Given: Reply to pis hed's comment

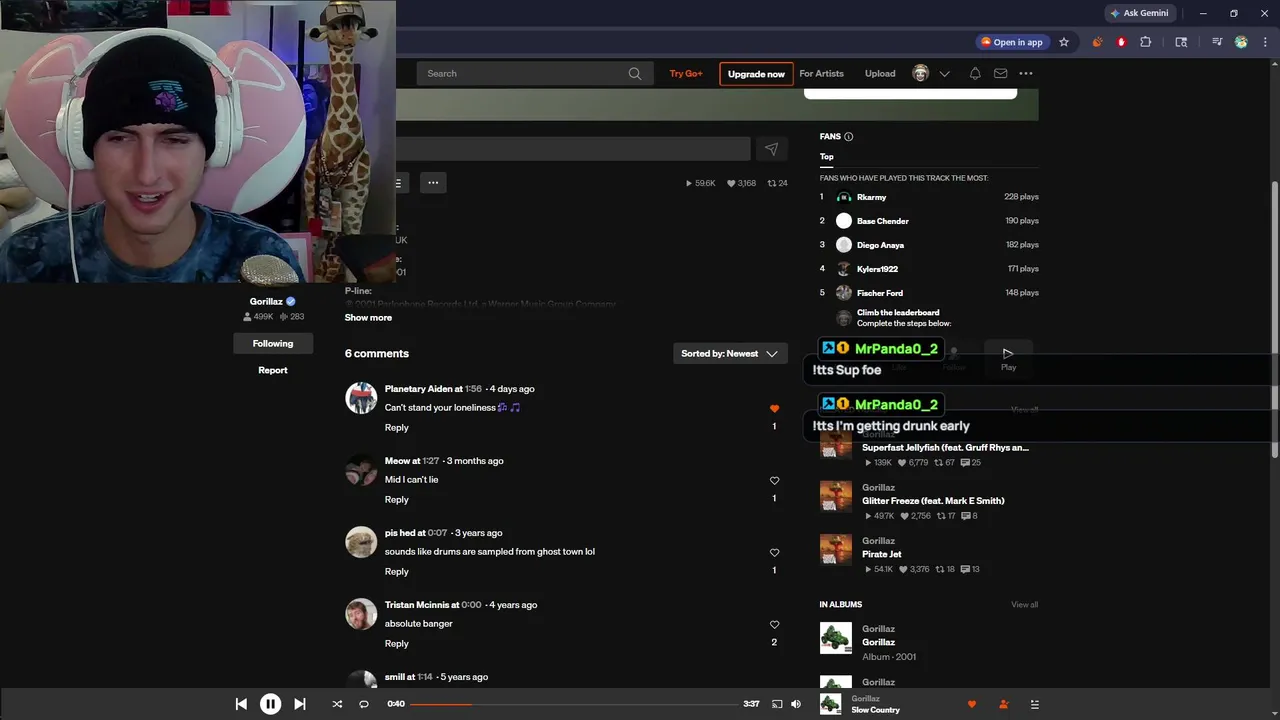Looking at the screenshot, I should 397,572.
